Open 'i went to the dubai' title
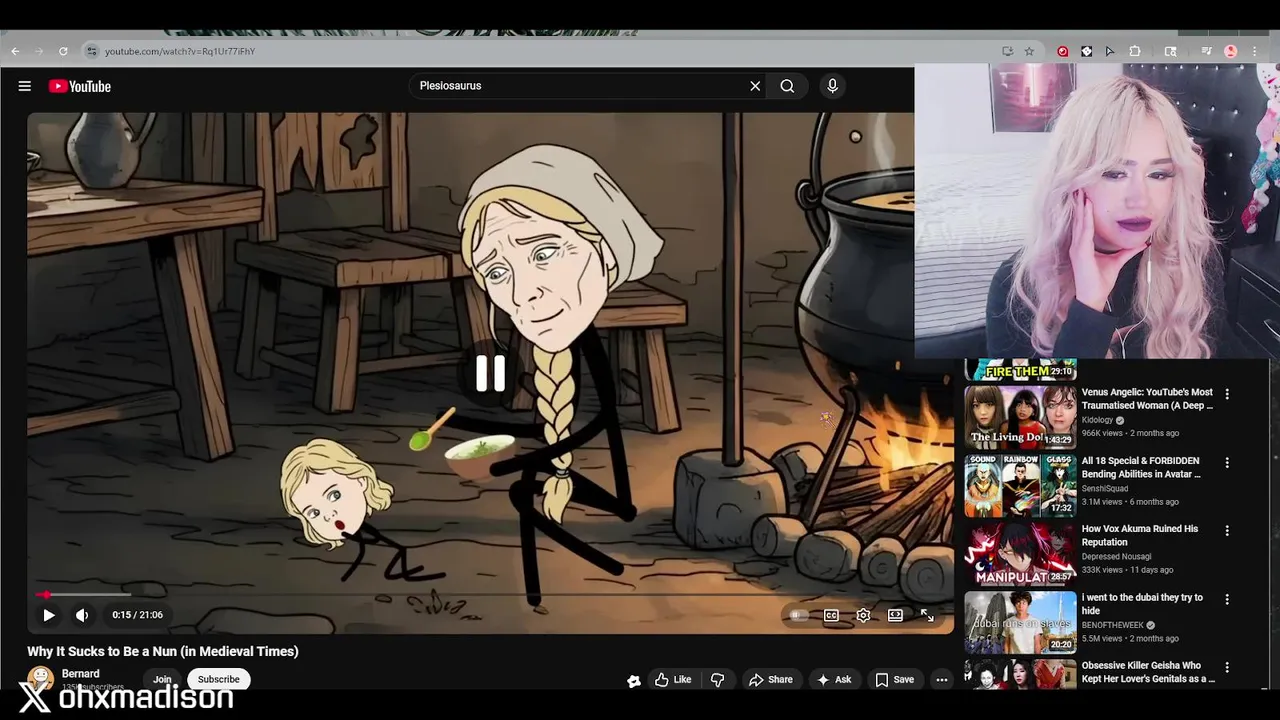The image size is (1280, 720). tap(1142, 604)
